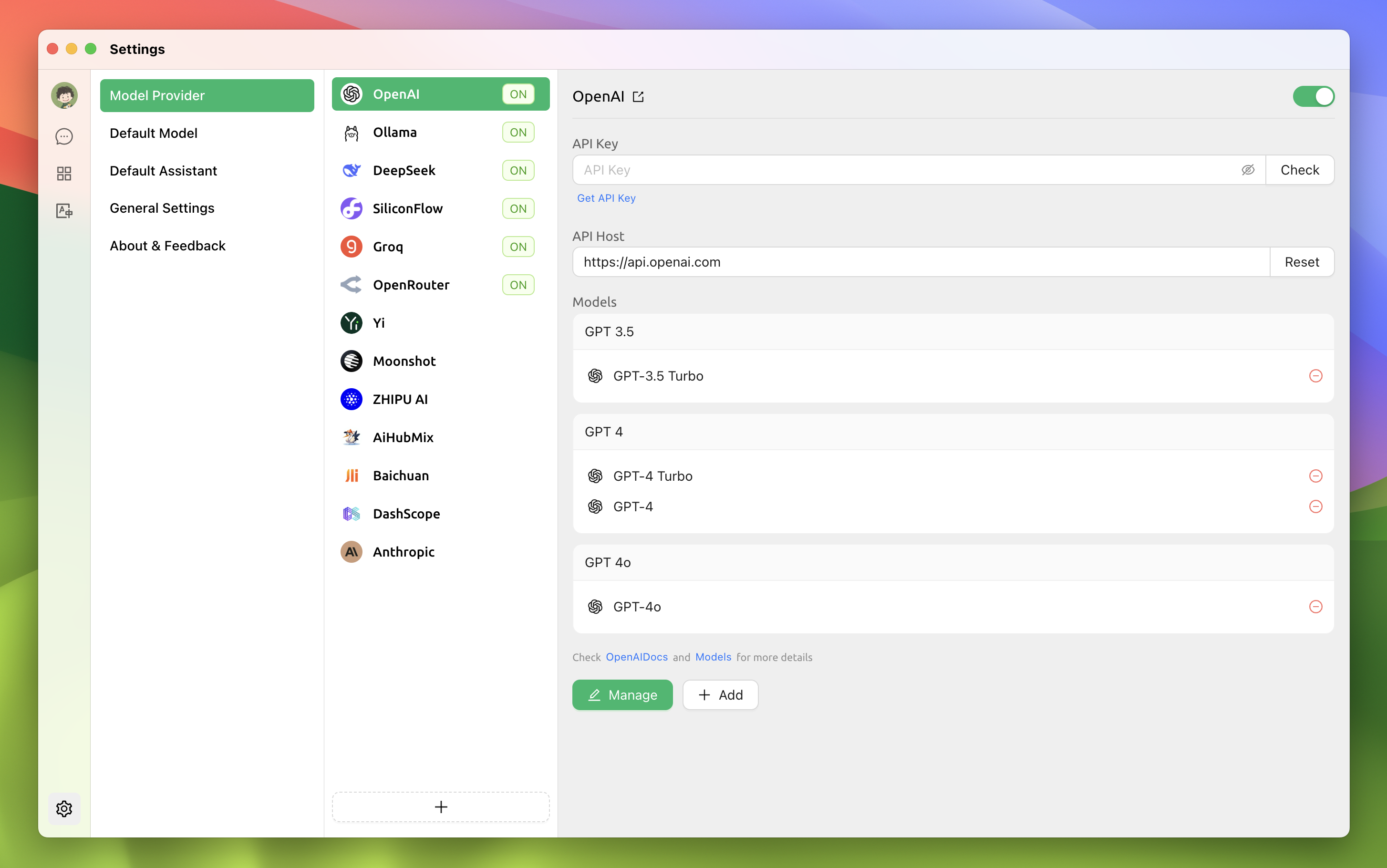The width and height of the screenshot is (1387, 868).
Task: Select the Model Provider menu item
Action: point(207,95)
